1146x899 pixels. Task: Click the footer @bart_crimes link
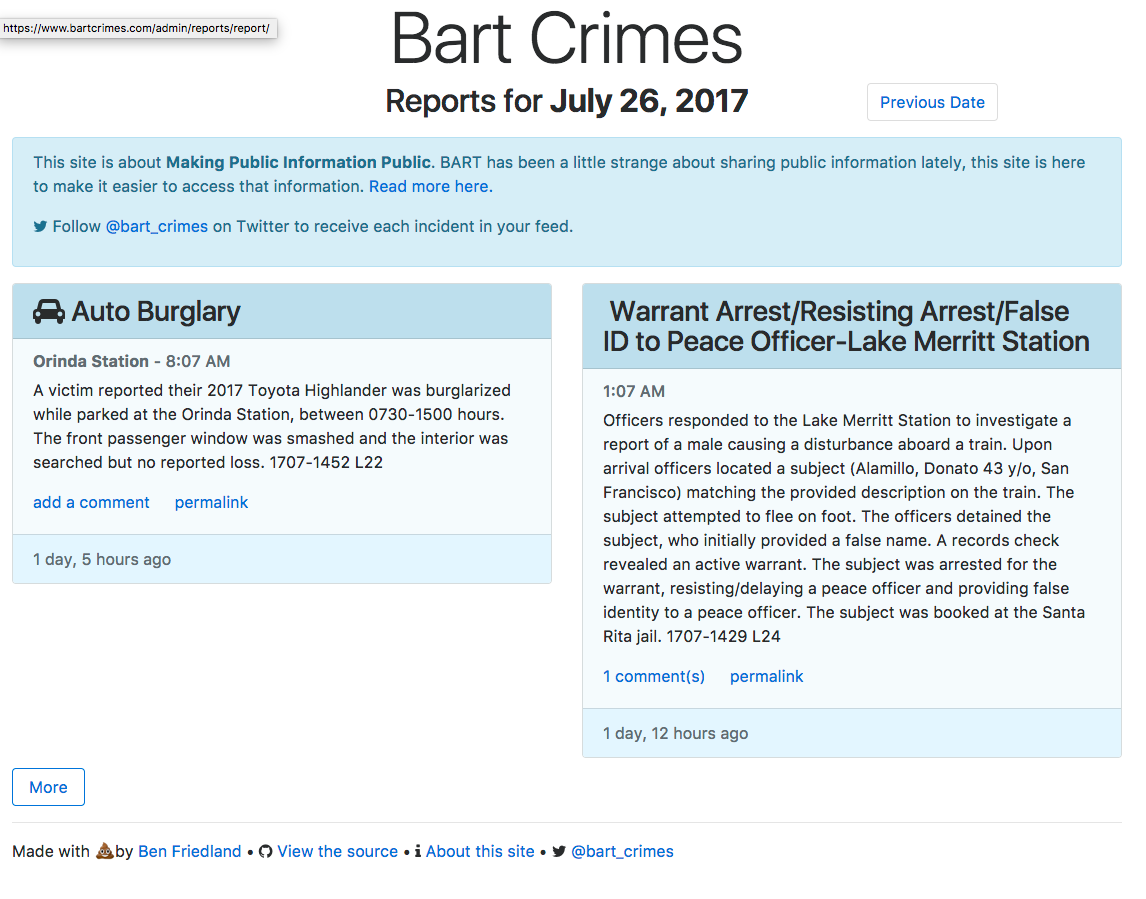click(x=622, y=851)
